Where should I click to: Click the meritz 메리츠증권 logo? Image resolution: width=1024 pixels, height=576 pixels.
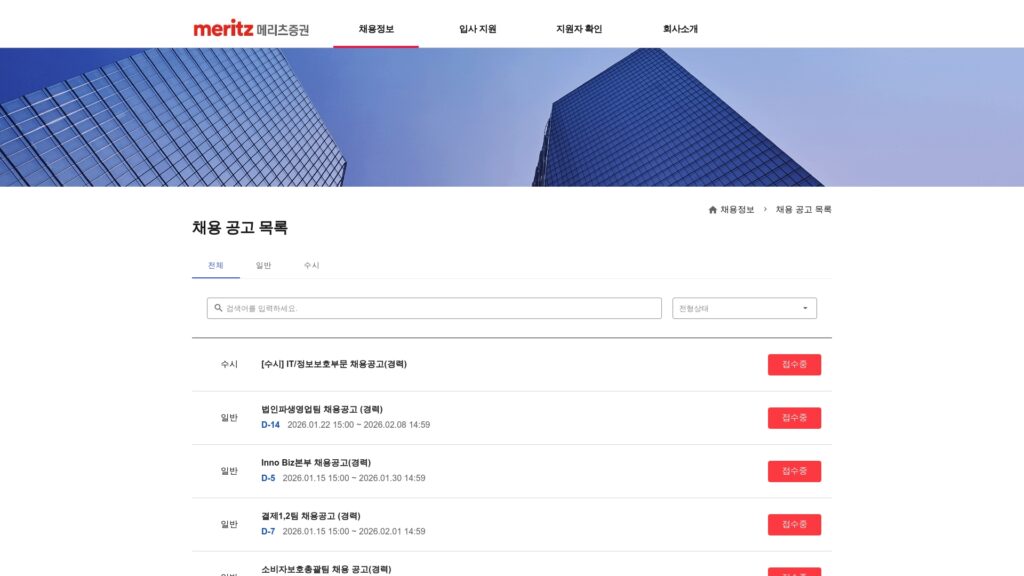pyautogui.click(x=252, y=28)
